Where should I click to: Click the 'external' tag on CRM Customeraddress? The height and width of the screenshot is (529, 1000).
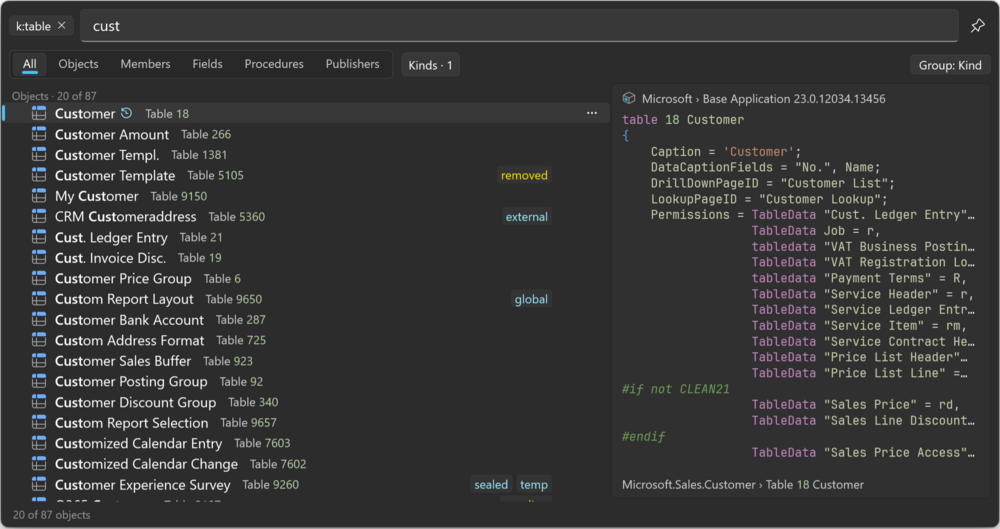click(x=527, y=217)
